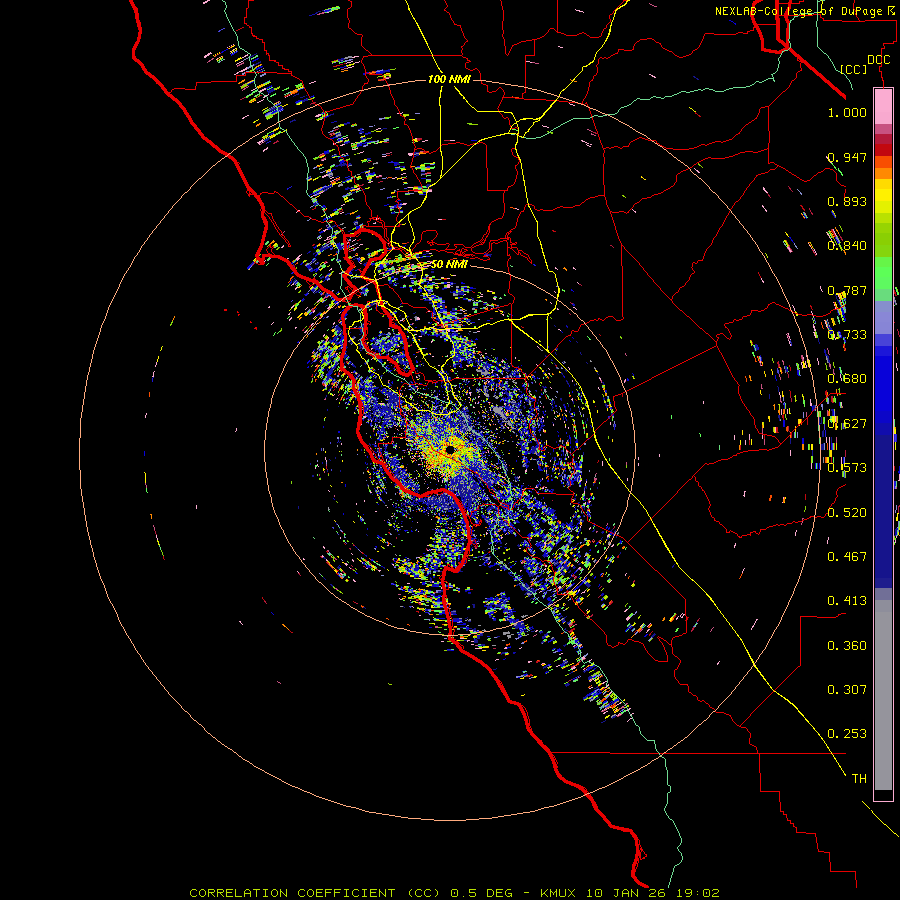Select the 0.947 legend value

[847, 157]
